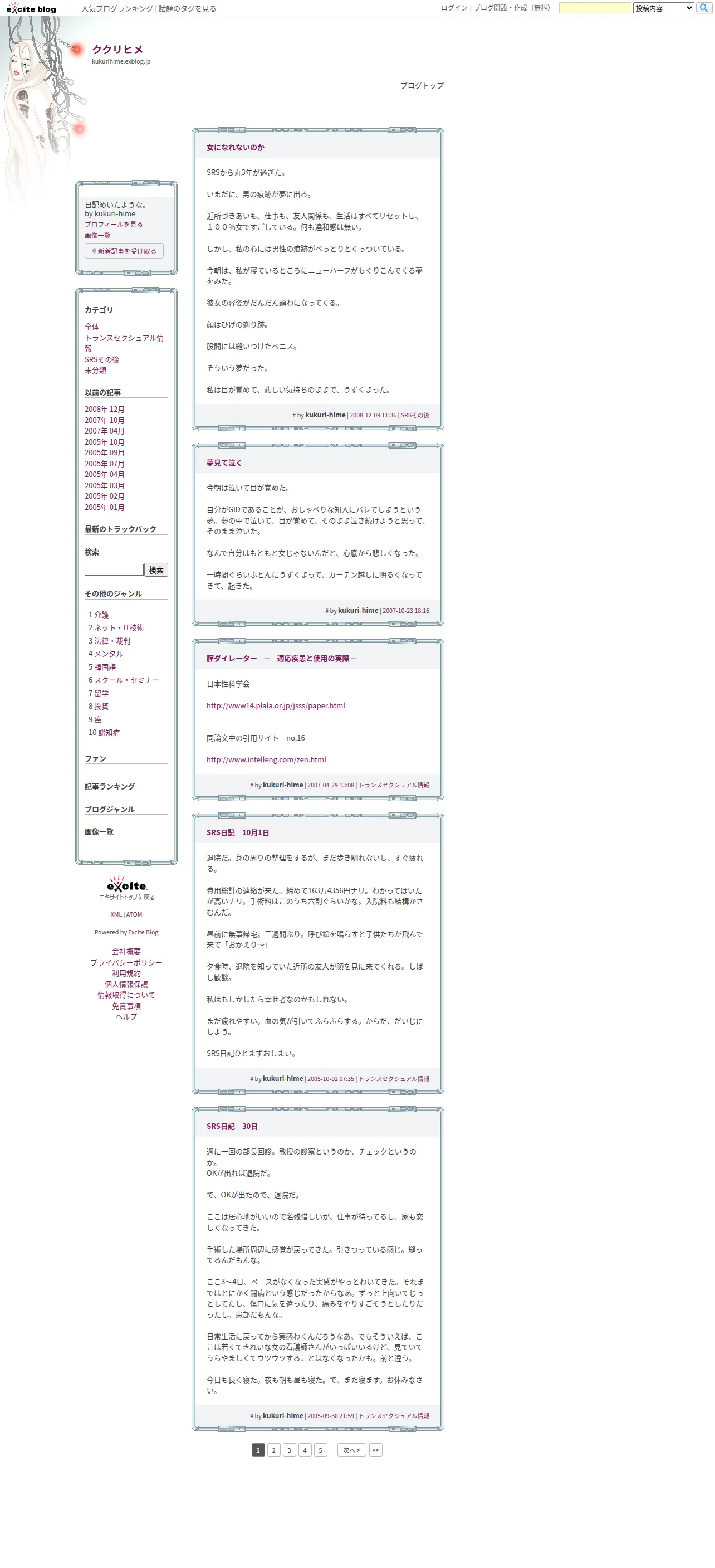Image resolution: width=715 pixels, height=1568 pixels.
Task: Click the Excite logo below the sidebar
Action: pos(126,884)
